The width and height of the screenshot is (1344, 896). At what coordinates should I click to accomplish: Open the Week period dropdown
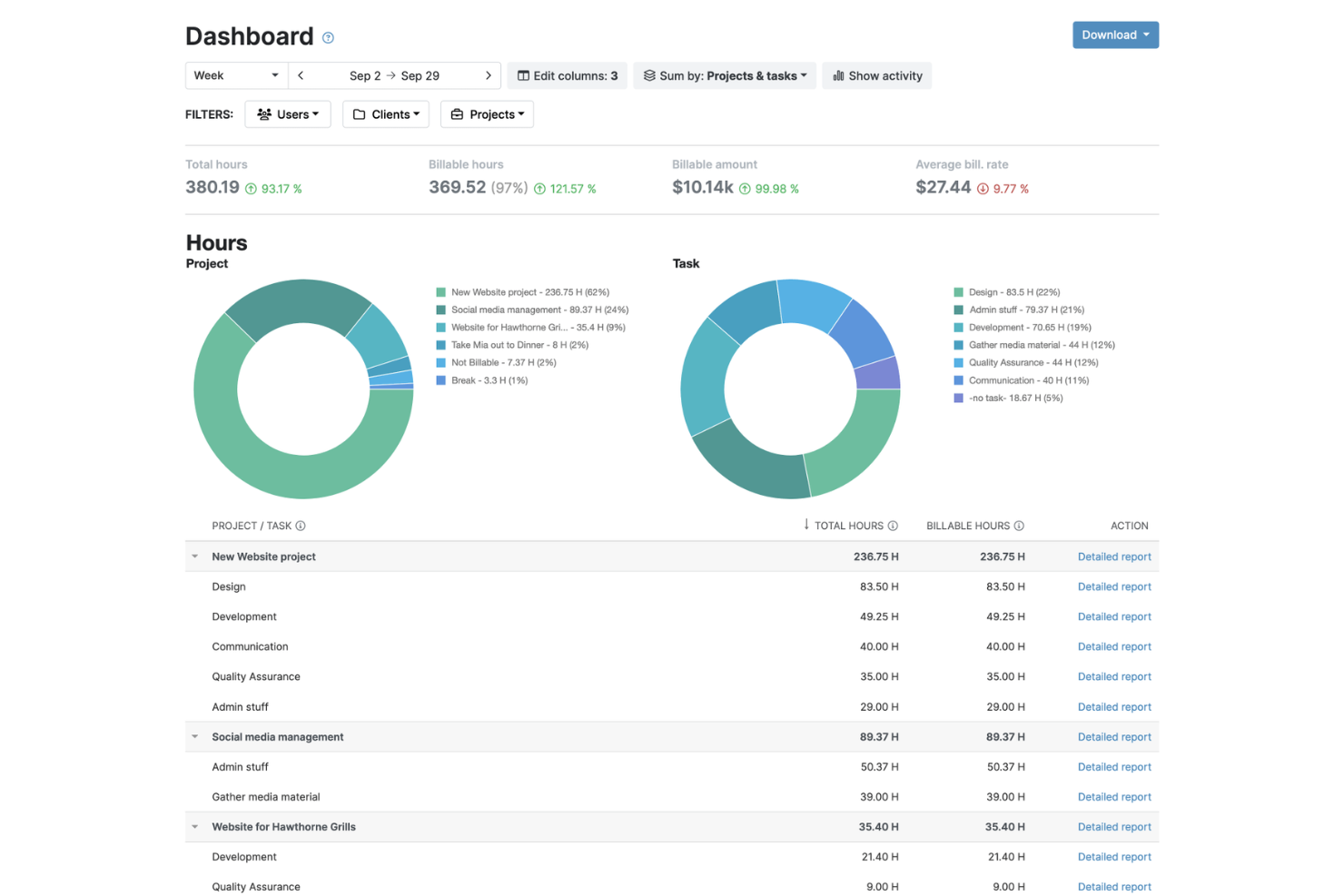point(236,75)
